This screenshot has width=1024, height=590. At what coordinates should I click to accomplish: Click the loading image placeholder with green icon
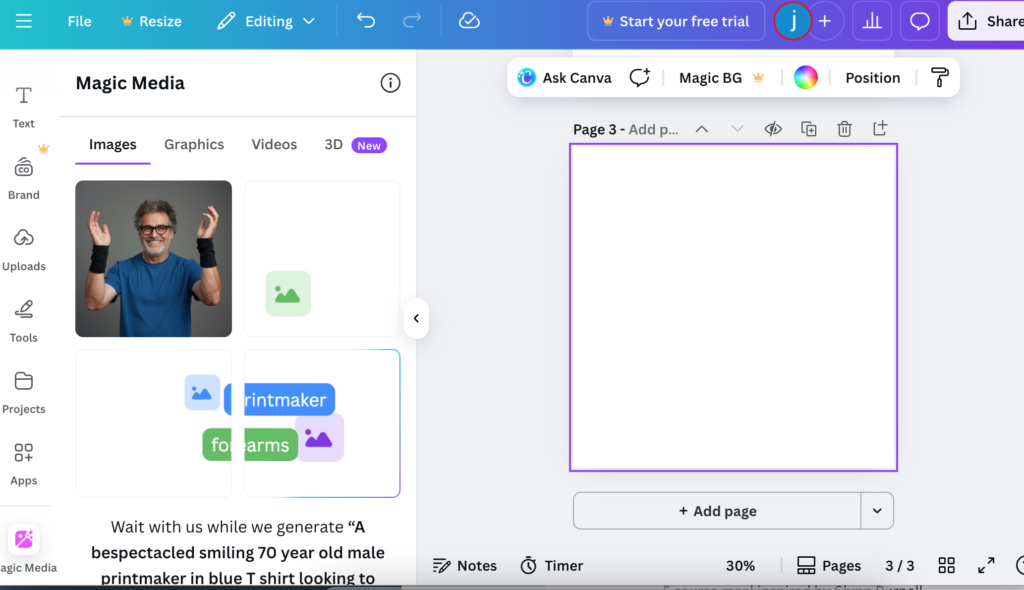(322, 259)
